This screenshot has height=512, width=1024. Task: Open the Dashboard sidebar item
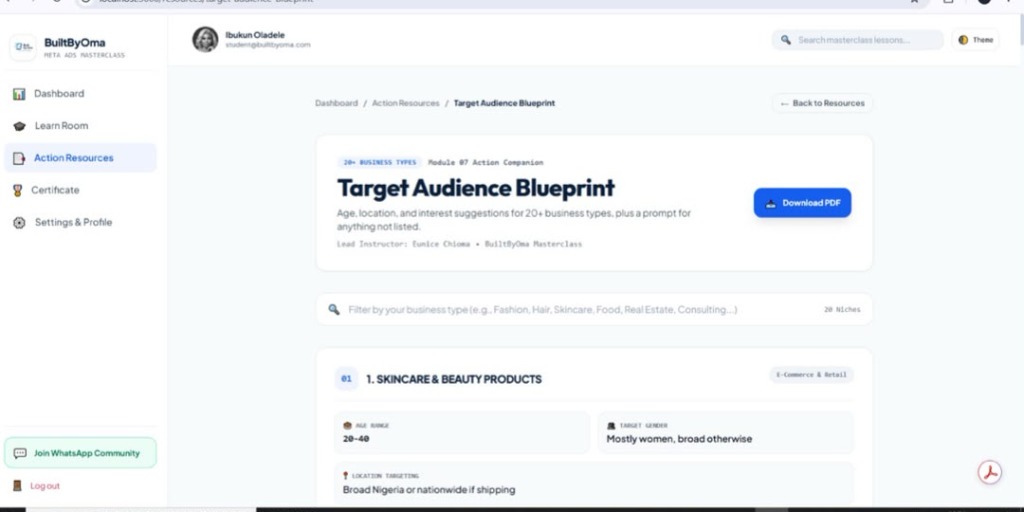(x=80, y=94)
